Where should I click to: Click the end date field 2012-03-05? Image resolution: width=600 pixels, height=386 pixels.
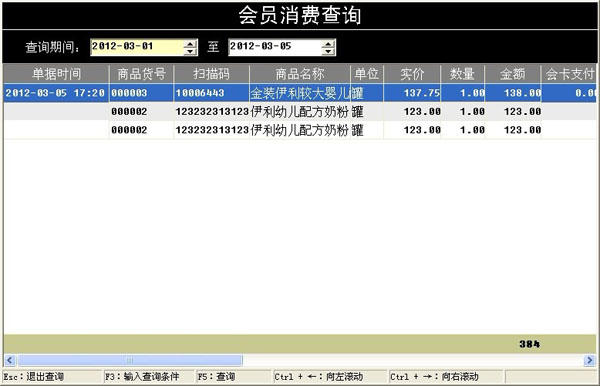276,47
